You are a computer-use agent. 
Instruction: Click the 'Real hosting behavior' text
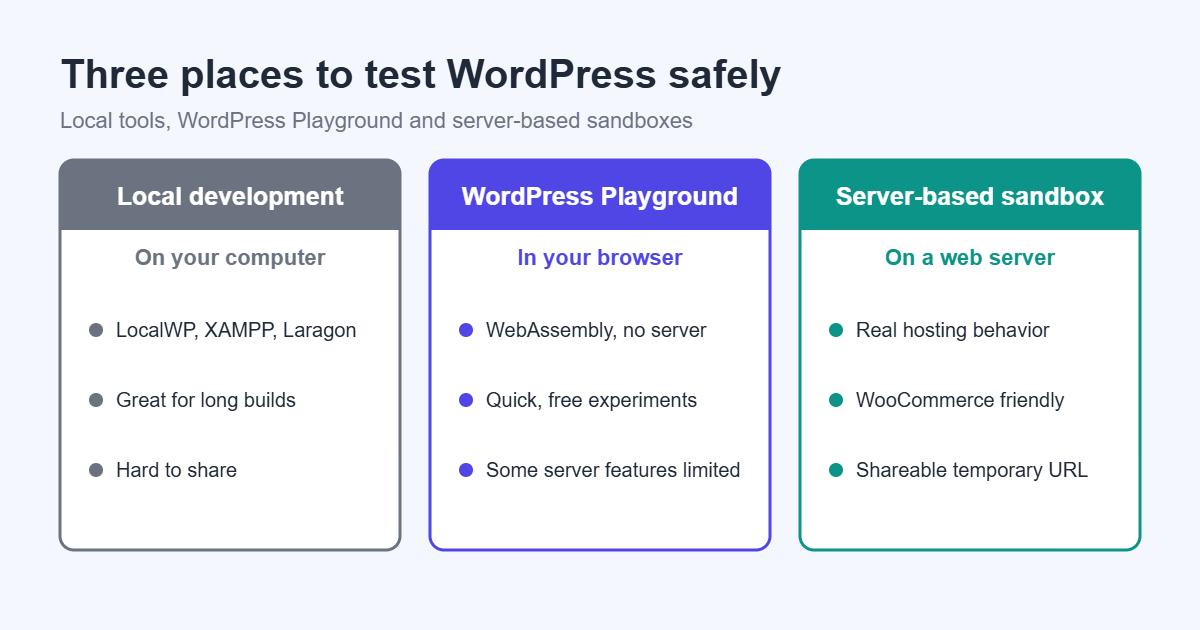point(953,330)
